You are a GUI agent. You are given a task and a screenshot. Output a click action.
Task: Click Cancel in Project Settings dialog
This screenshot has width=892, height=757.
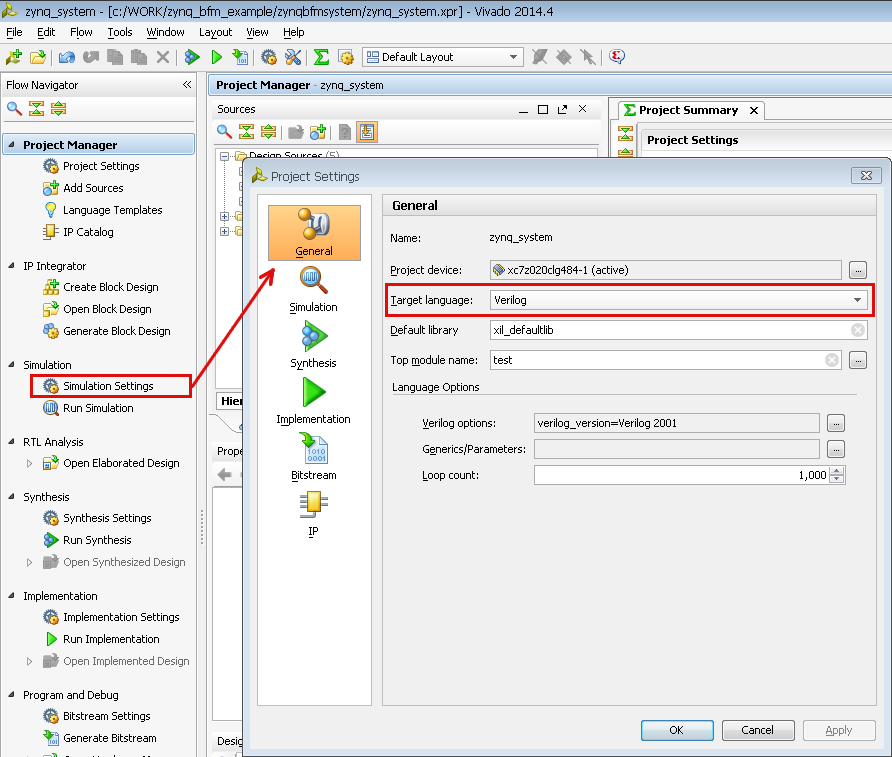pyautogui.click(x=758, y=730)
